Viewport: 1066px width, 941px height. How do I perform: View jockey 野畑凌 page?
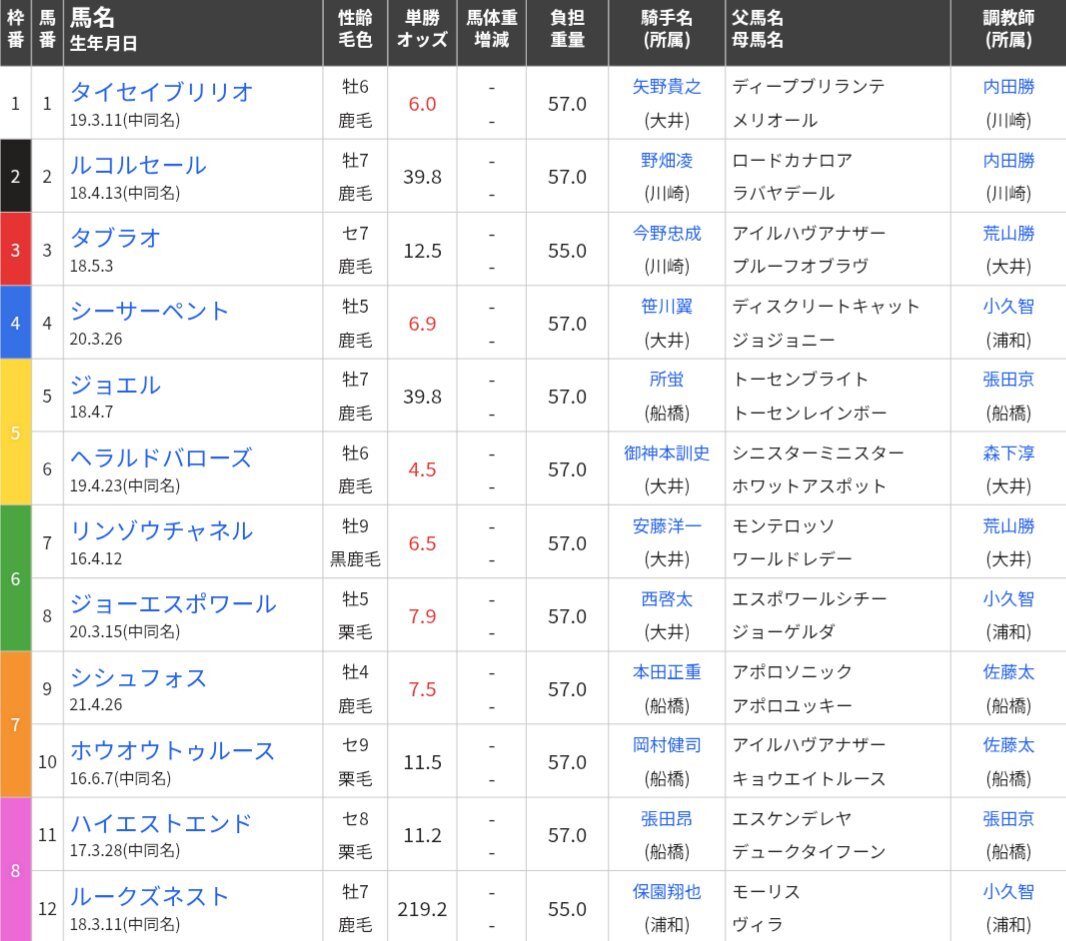coord(666,160)
